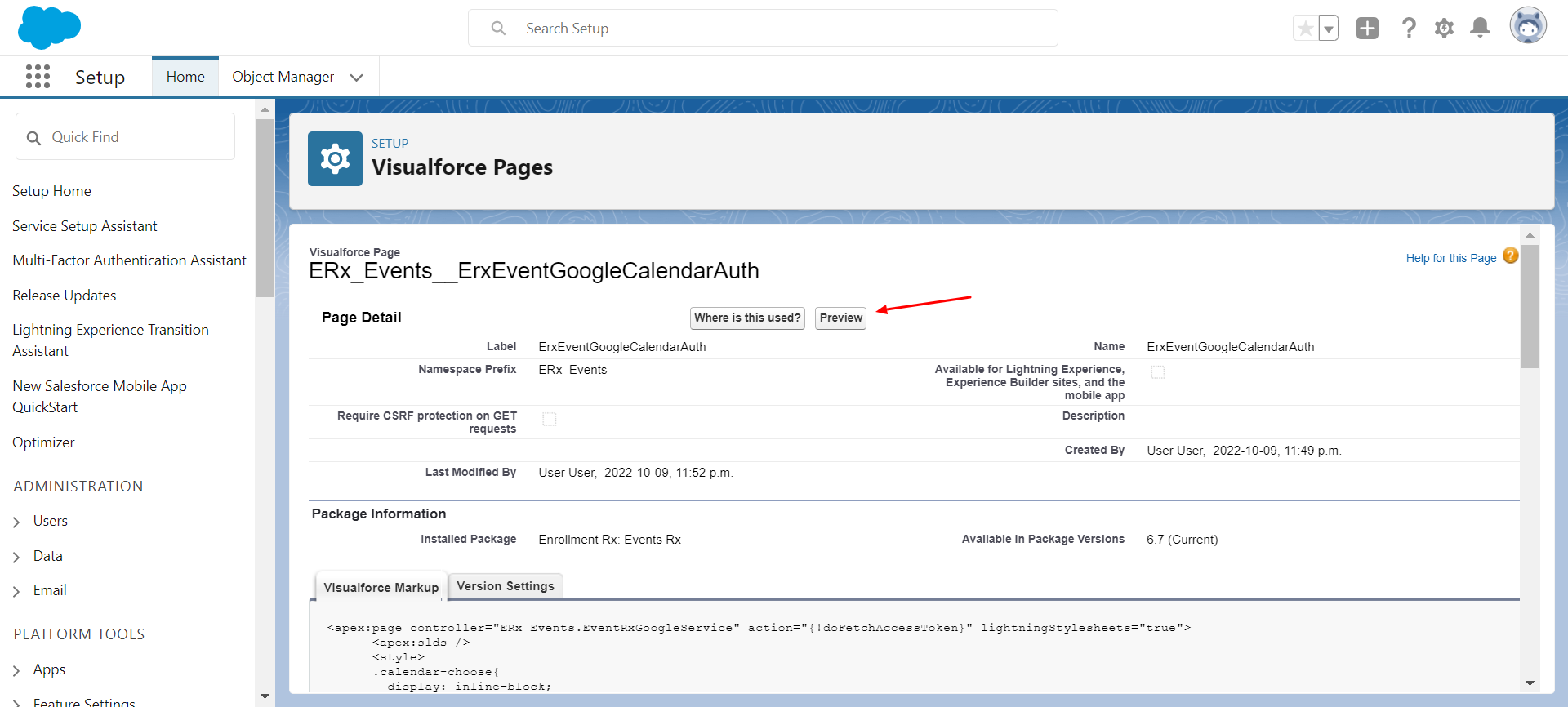Open the Global Actions plus icon
The height and width of the screenshot is (707, 1568).
click(1367, 29)
